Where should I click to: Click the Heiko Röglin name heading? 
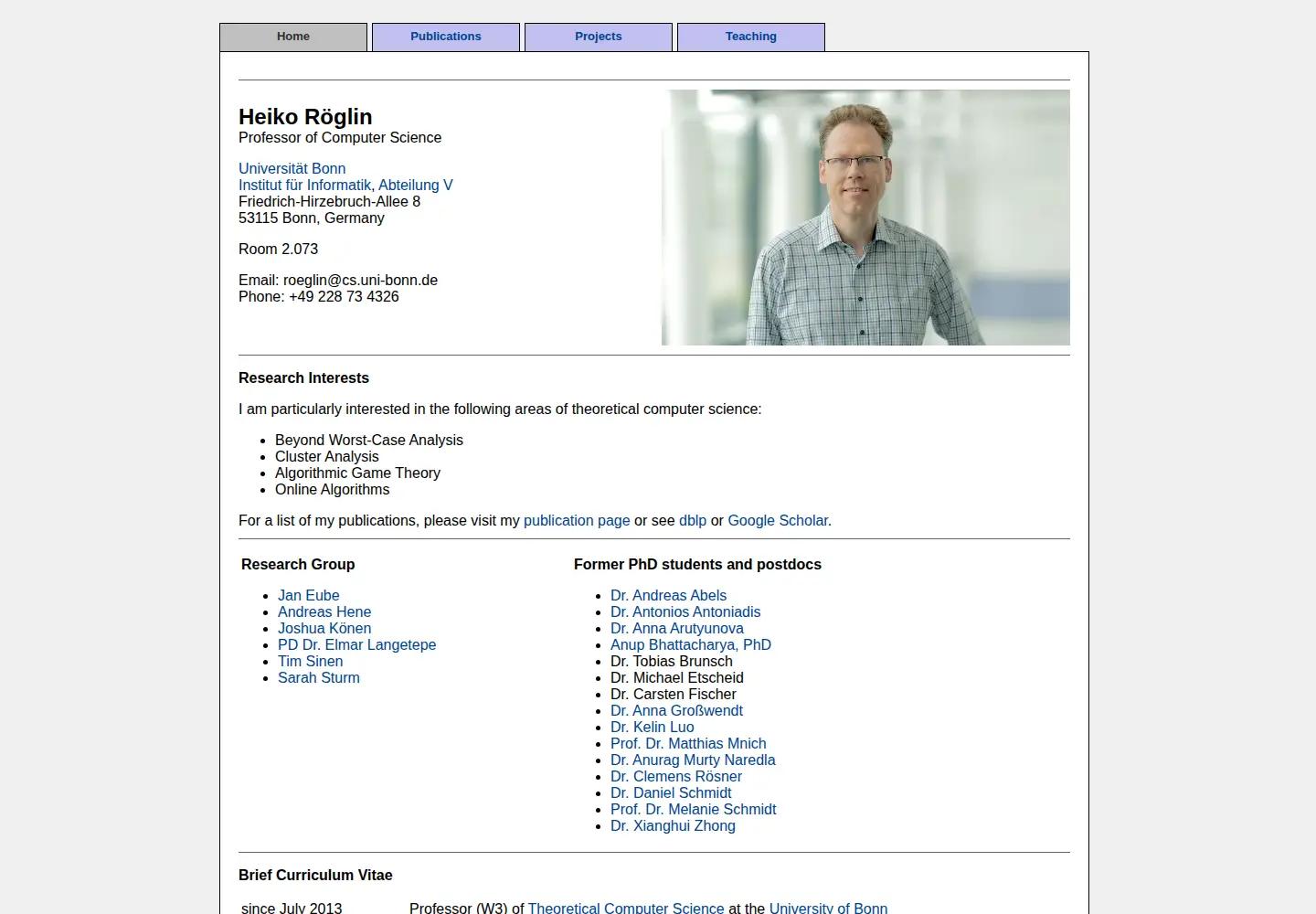305,117
